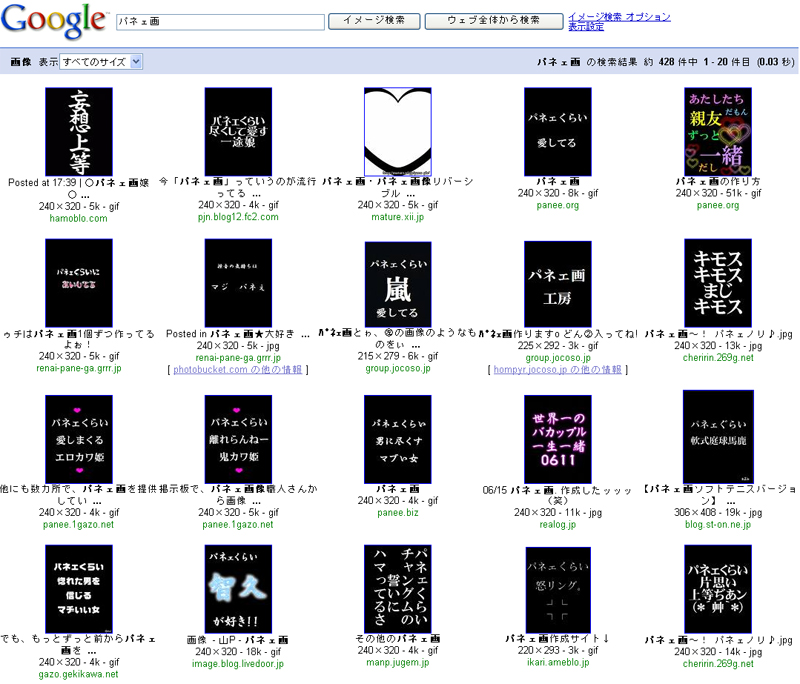This screenshot has height=684, width=800.
Task: Open the イメージ検索 オプション link
Action: pyautogui.click(x=619, y=17)
